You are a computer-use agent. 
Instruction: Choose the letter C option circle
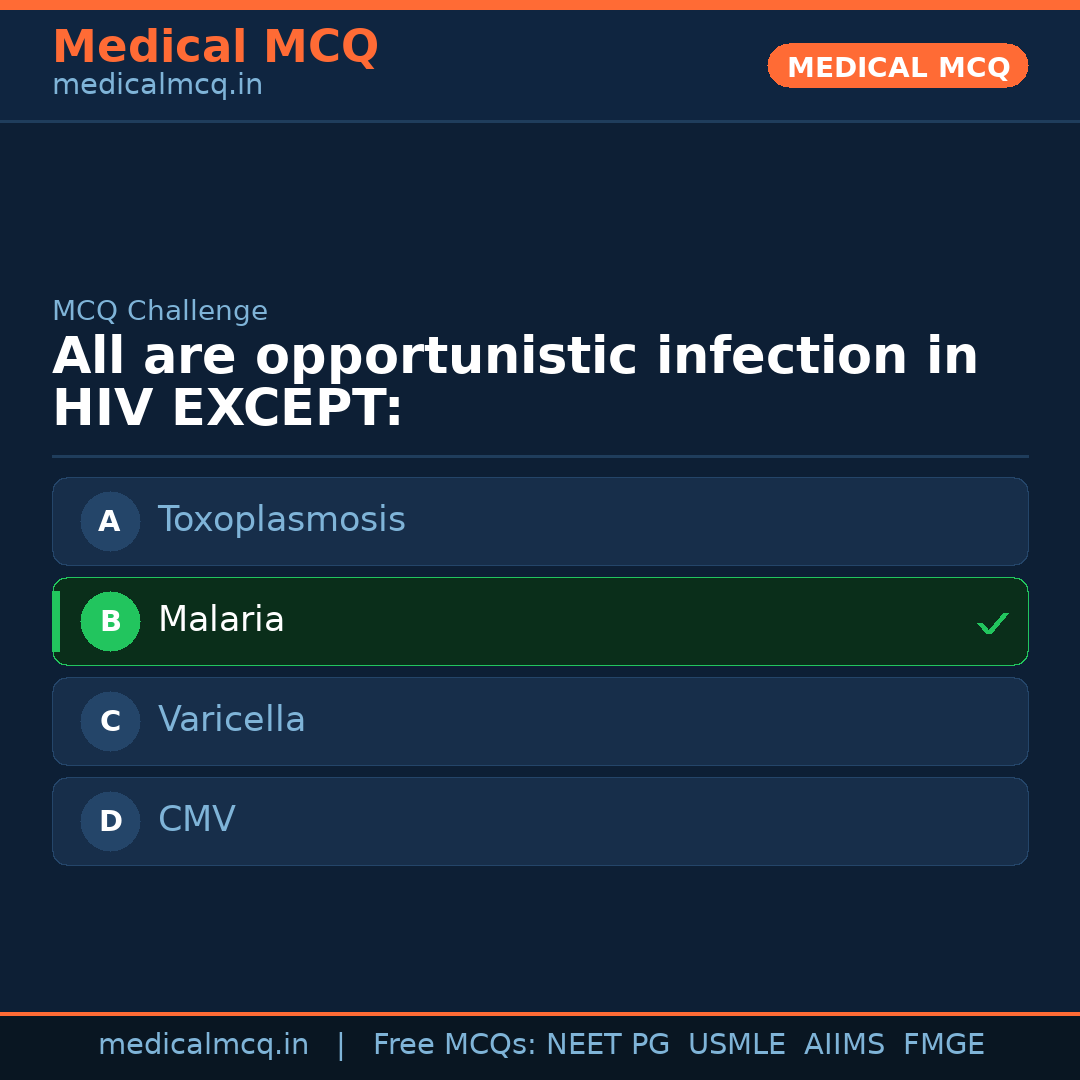[110, 721]
